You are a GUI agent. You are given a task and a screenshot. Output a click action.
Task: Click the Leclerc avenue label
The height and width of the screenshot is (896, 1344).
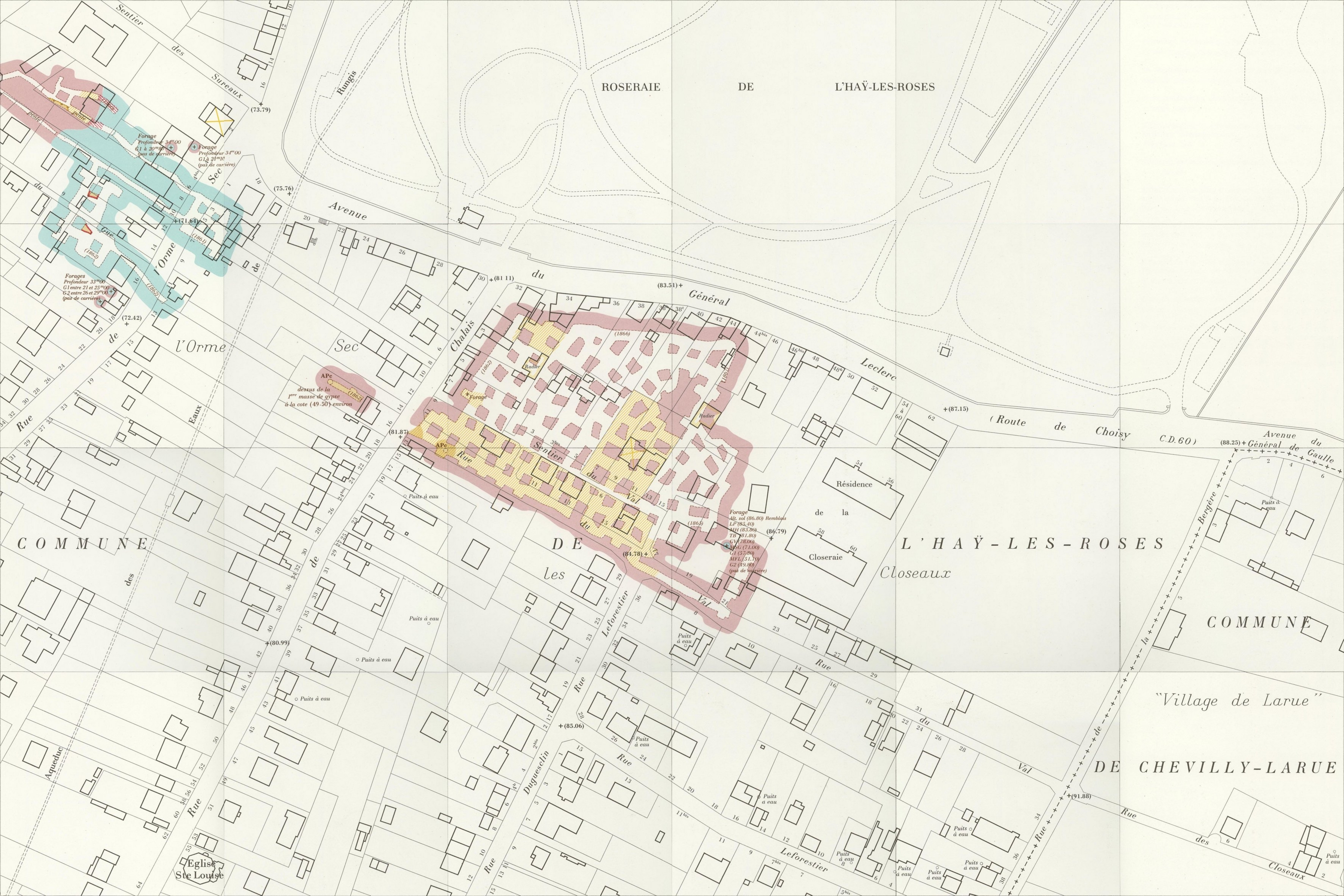click(878, 370)
